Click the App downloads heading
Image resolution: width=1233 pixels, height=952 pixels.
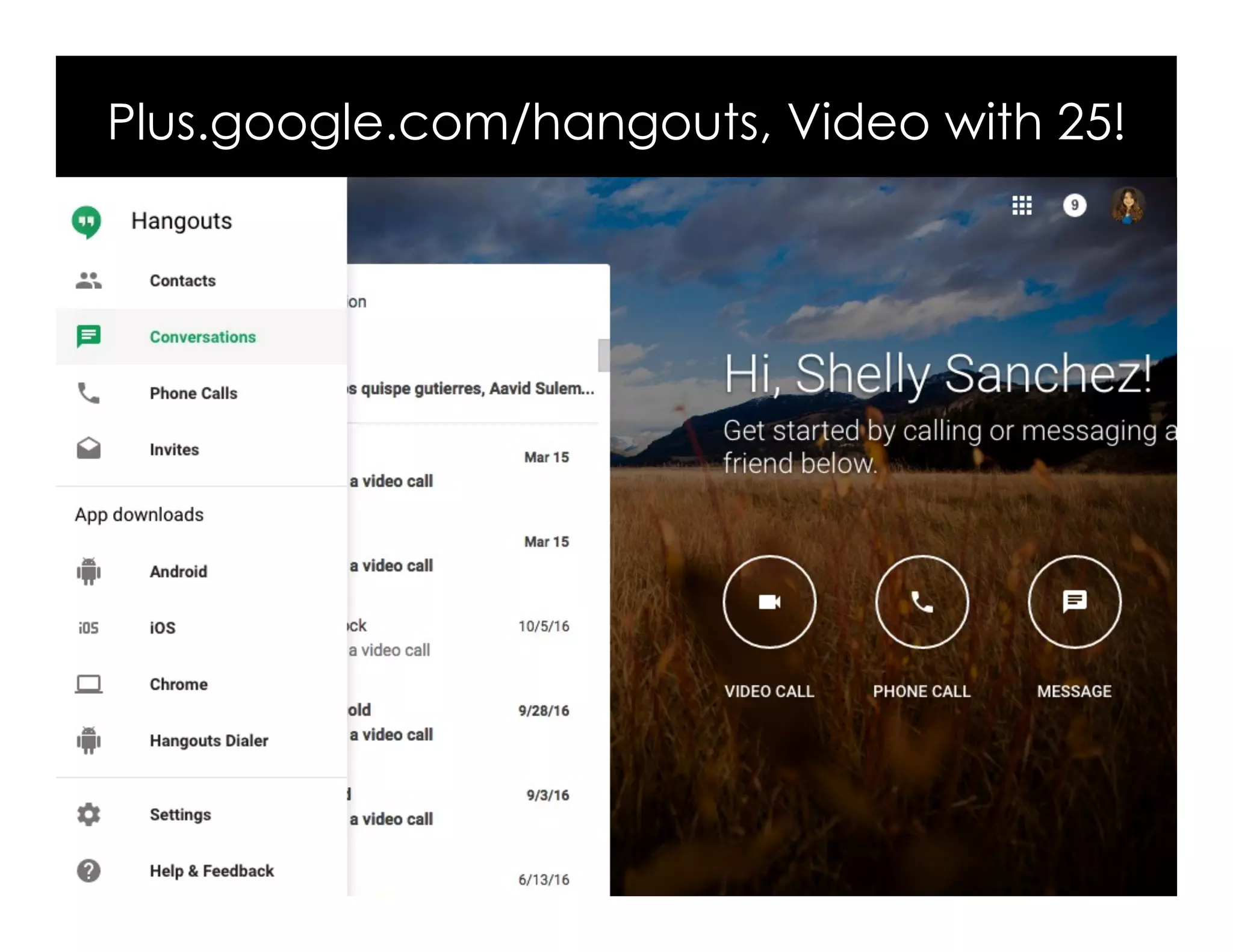click(139, 515)
